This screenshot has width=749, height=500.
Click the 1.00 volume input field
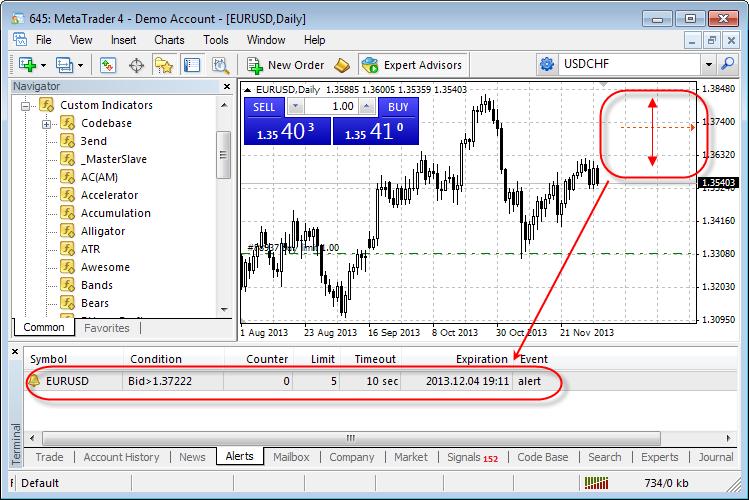pyautogui.click(x=331, y=106)
